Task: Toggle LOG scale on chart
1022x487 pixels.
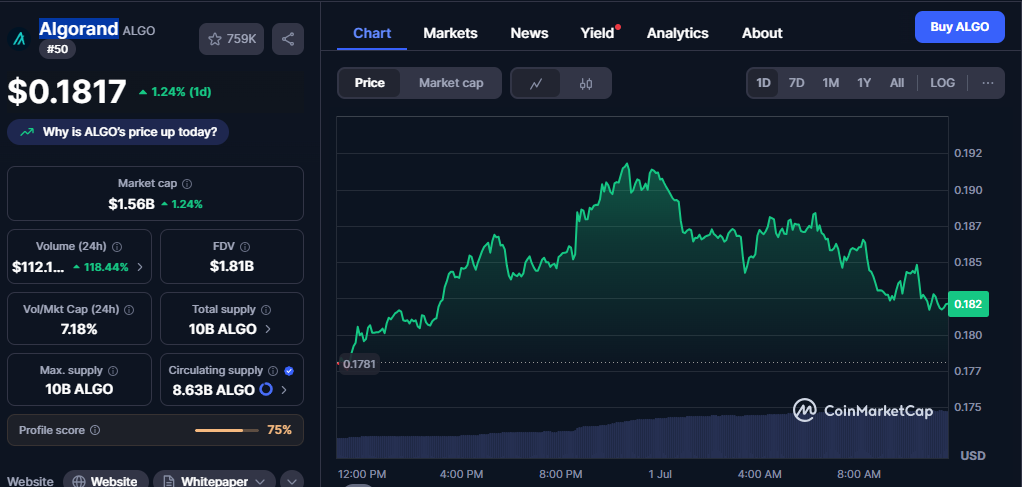Action: [942, 83]
